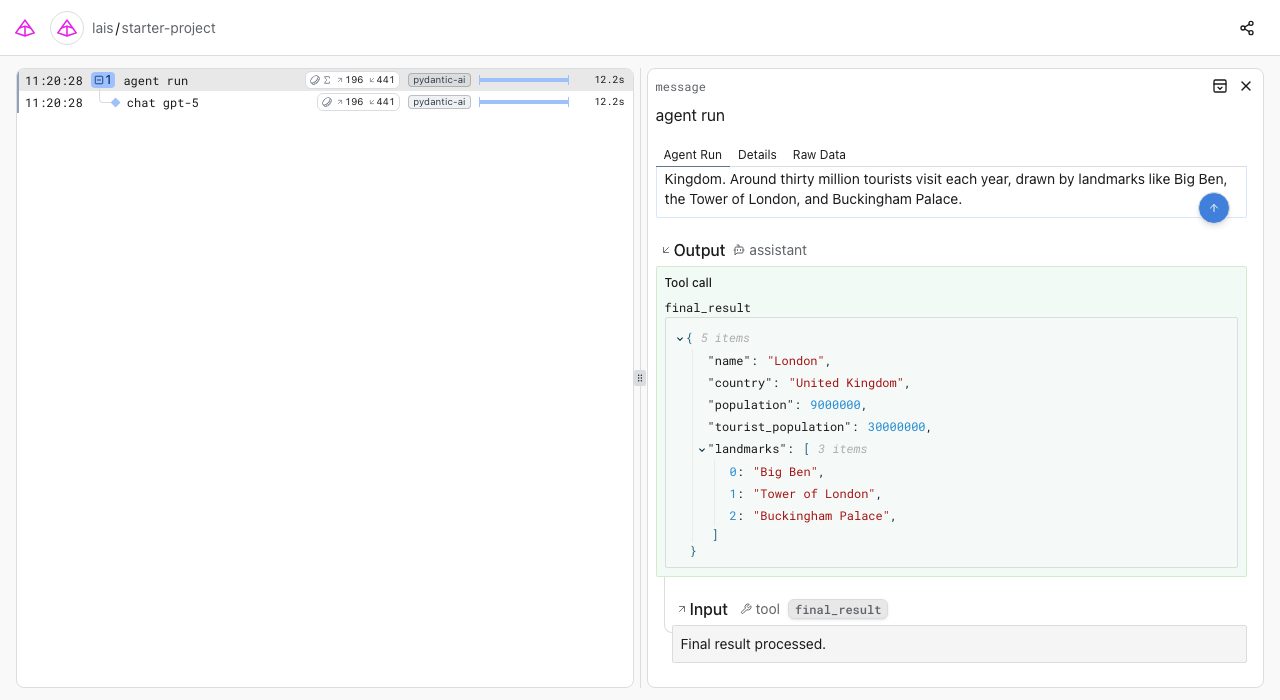Switch to the Details tab
1280x700 pixels.
coord(757,155)
